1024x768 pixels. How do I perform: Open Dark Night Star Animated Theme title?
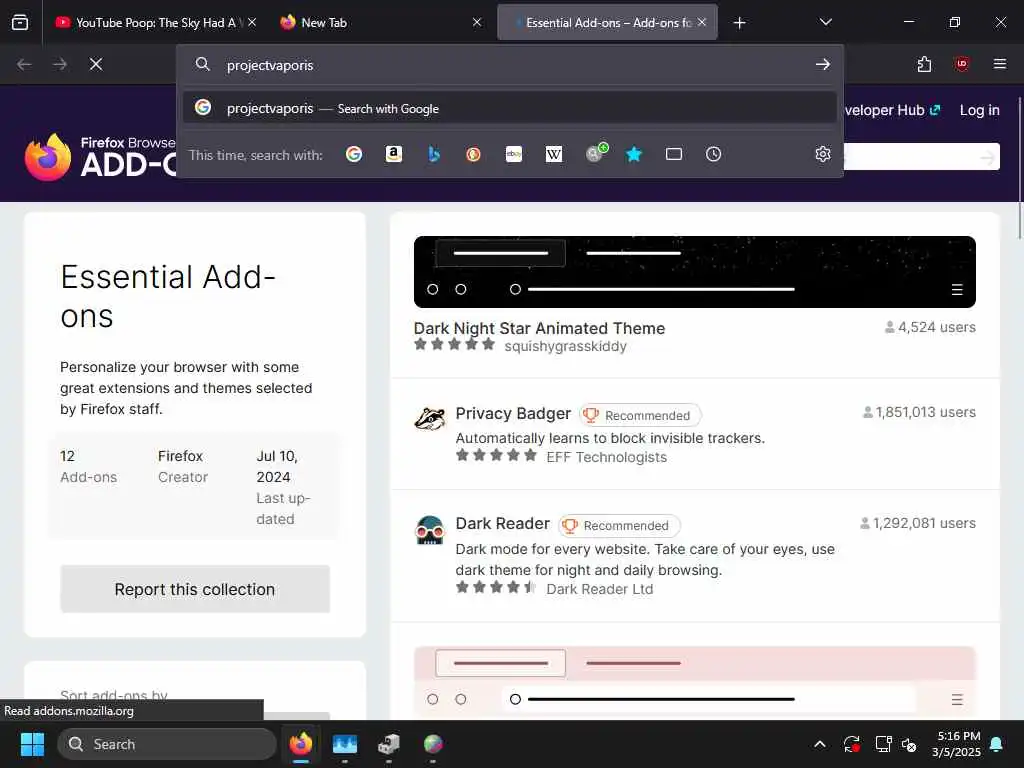539,328
